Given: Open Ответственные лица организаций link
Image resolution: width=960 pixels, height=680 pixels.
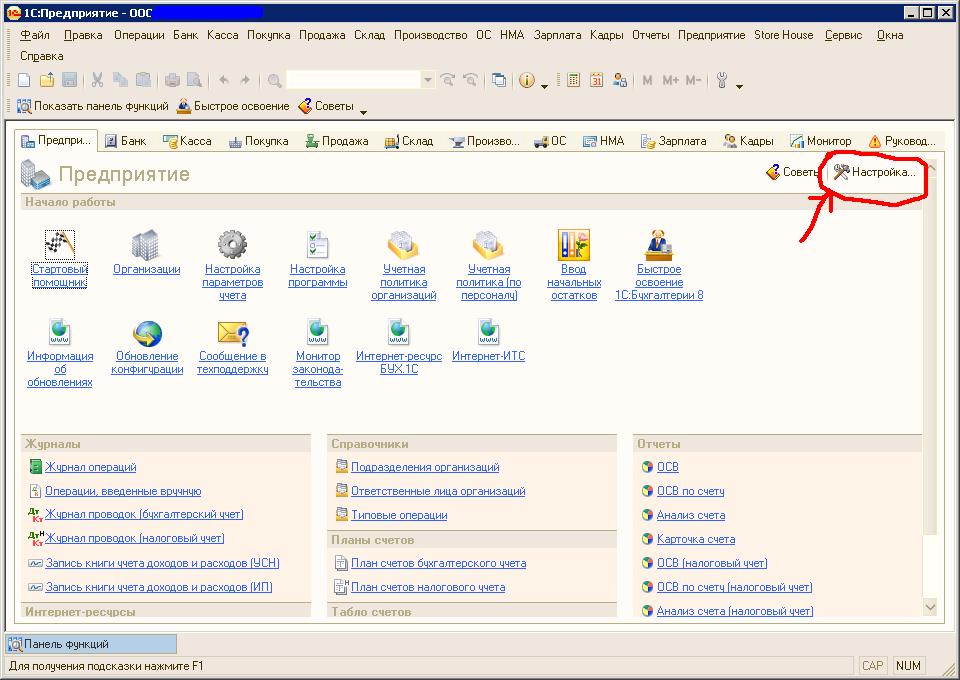Looking at the screenshot, I should click(438, 491).
